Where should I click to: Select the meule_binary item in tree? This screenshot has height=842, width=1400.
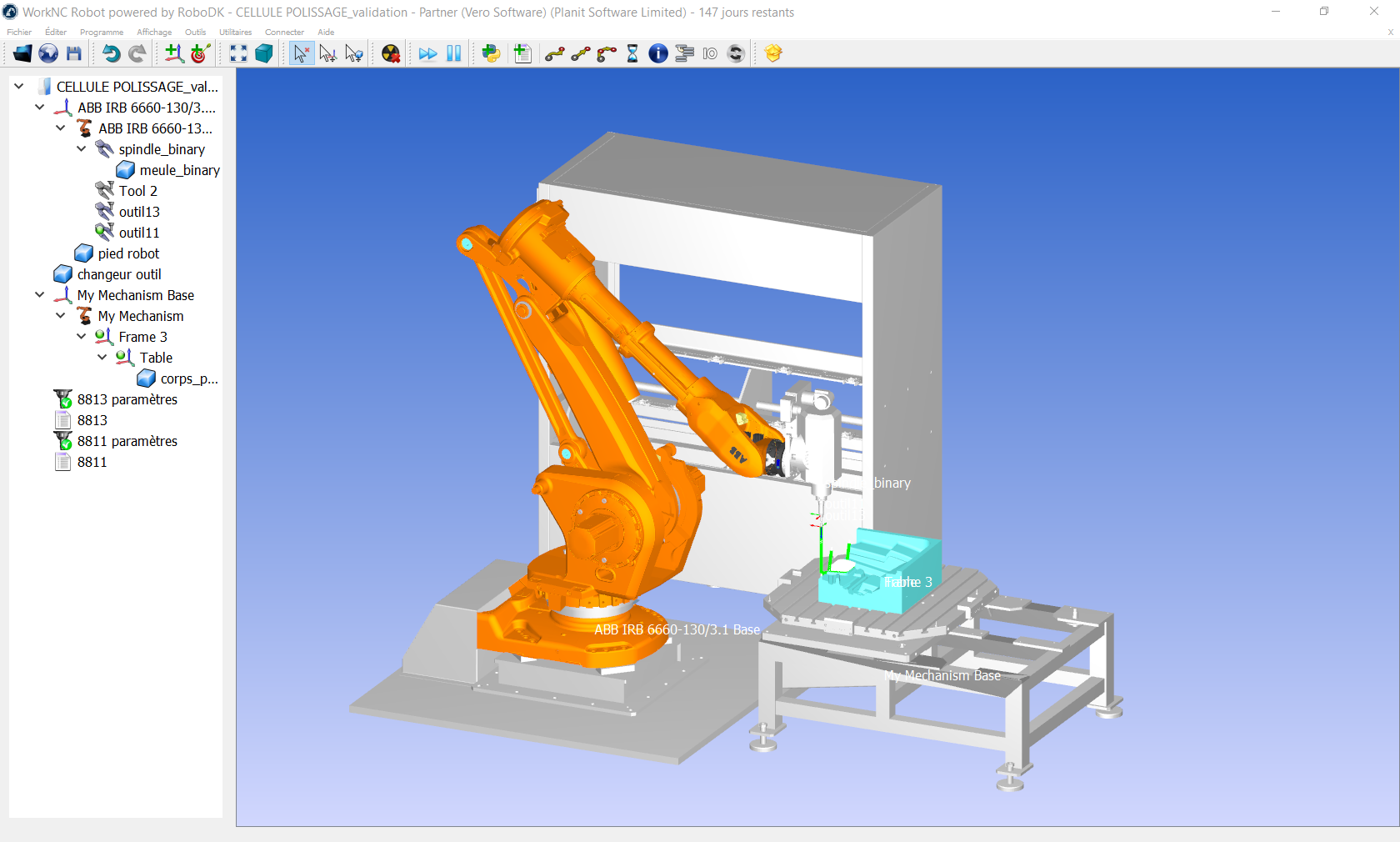pyautogui.click(x=179, y=170)
